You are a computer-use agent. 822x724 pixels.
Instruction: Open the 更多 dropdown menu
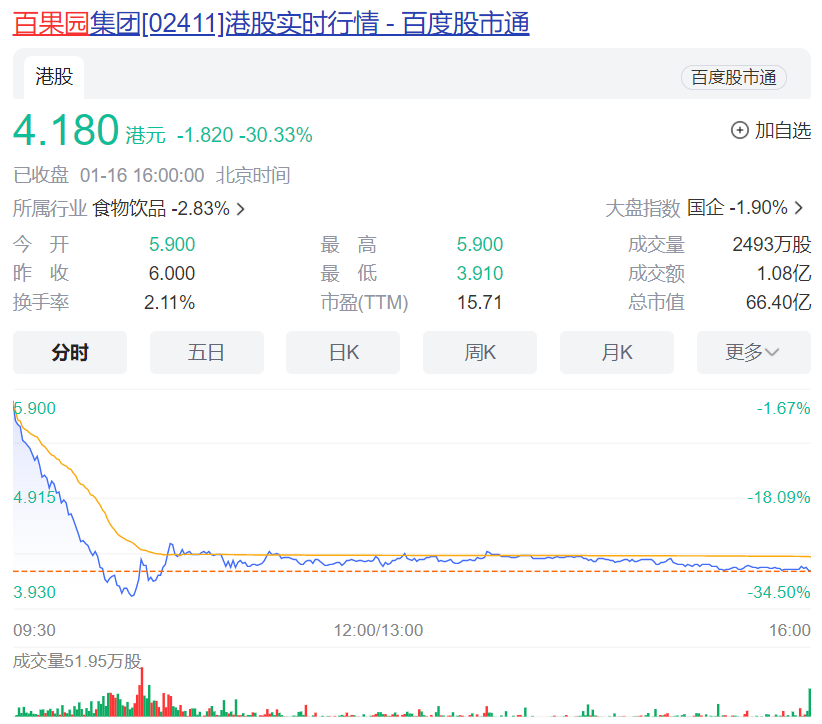(x=753, y=352)
